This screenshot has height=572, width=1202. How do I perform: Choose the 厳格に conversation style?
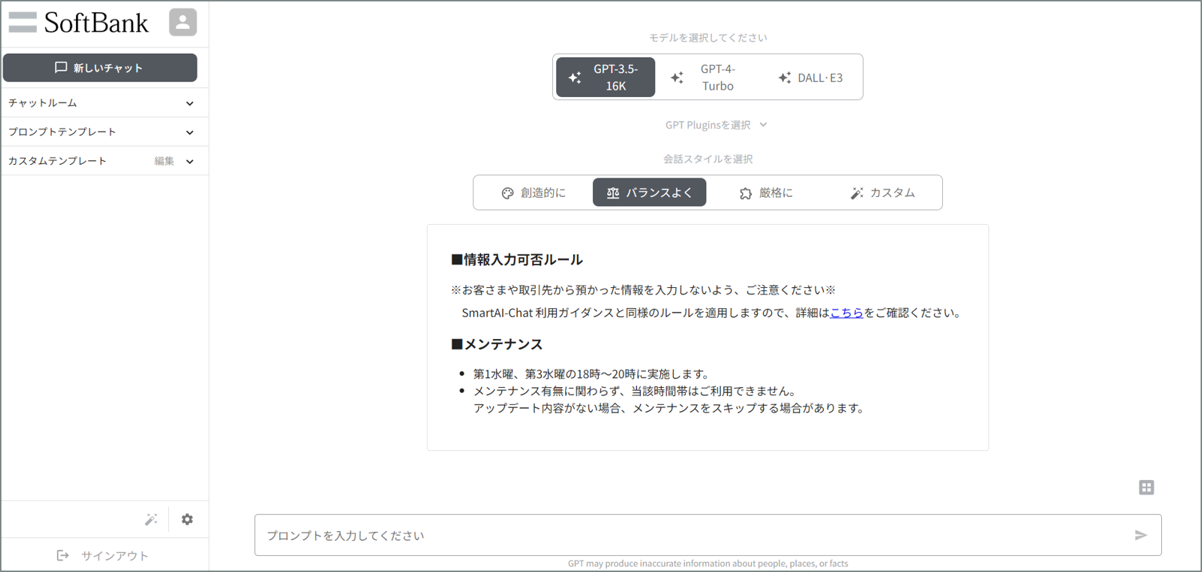pyautogui.click(x=766, y=193)
